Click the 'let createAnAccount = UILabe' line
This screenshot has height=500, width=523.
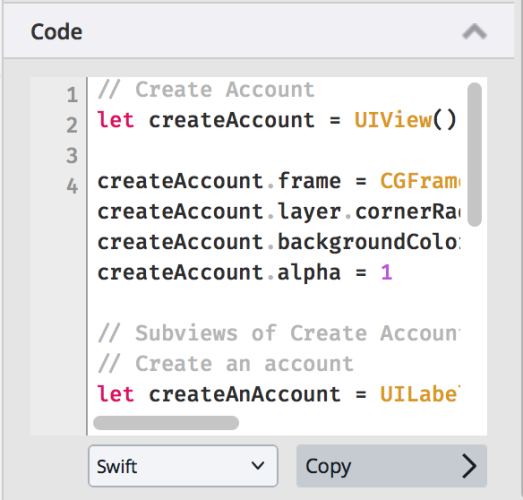pos(279,394)
